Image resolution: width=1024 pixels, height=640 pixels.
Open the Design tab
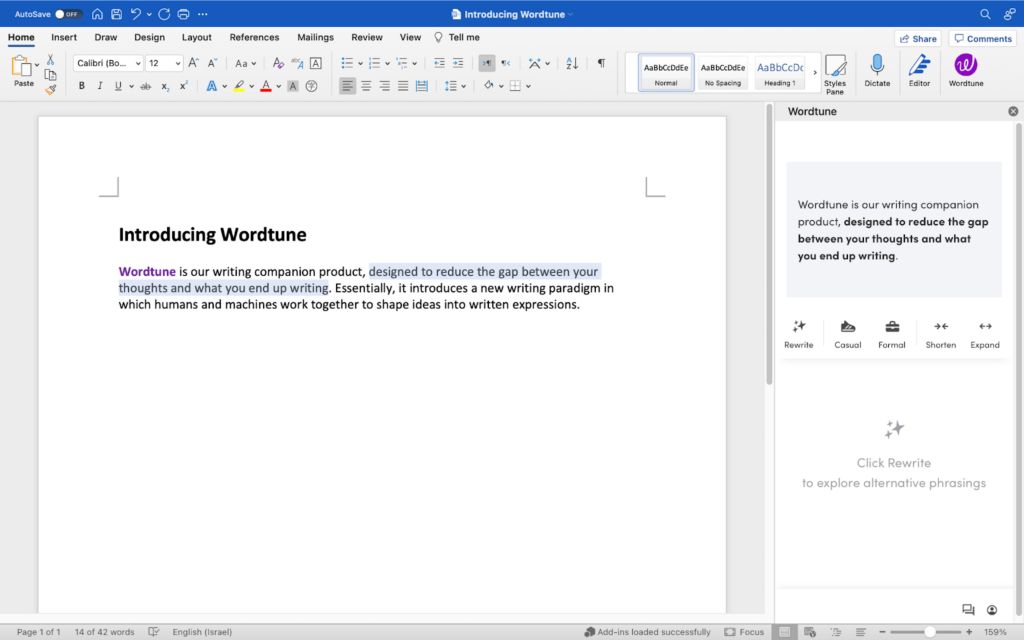coord(150,37)
